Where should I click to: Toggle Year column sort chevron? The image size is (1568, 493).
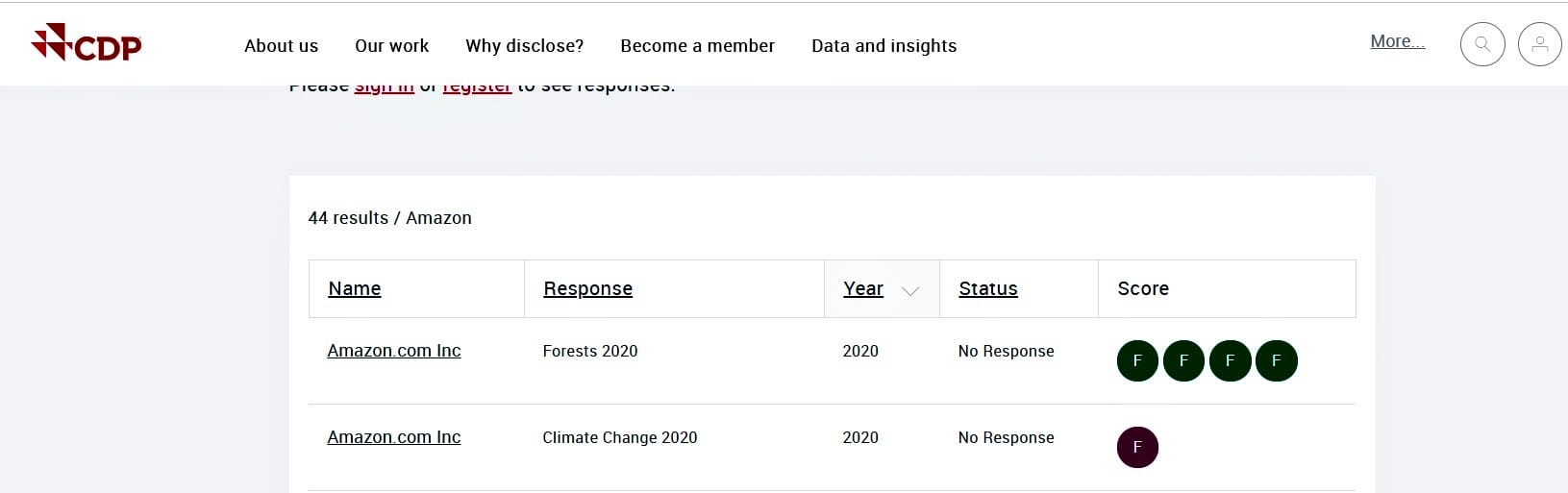[910, 290]
